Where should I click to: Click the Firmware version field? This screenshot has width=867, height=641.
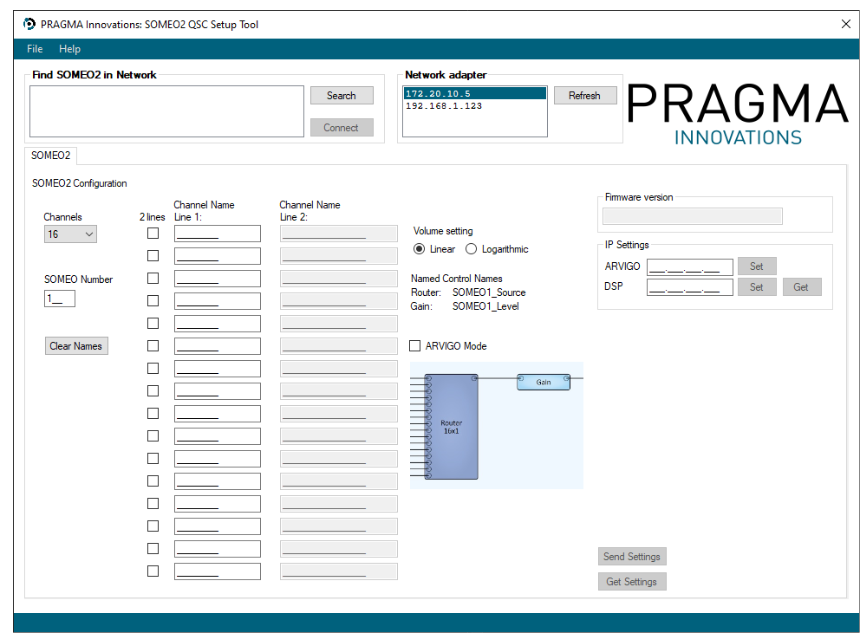click(x=692, y=216)
